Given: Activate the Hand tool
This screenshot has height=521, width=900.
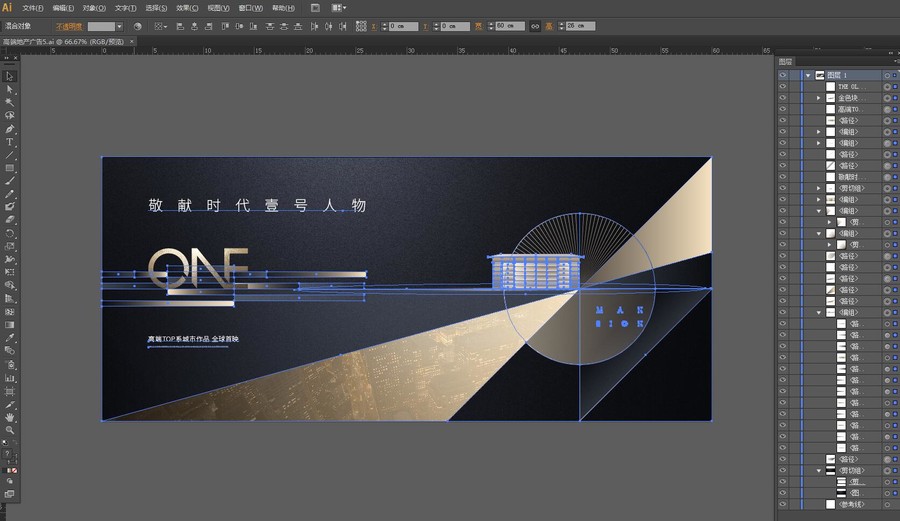Looking at the screenshot, I should click(x=10, y=417).
